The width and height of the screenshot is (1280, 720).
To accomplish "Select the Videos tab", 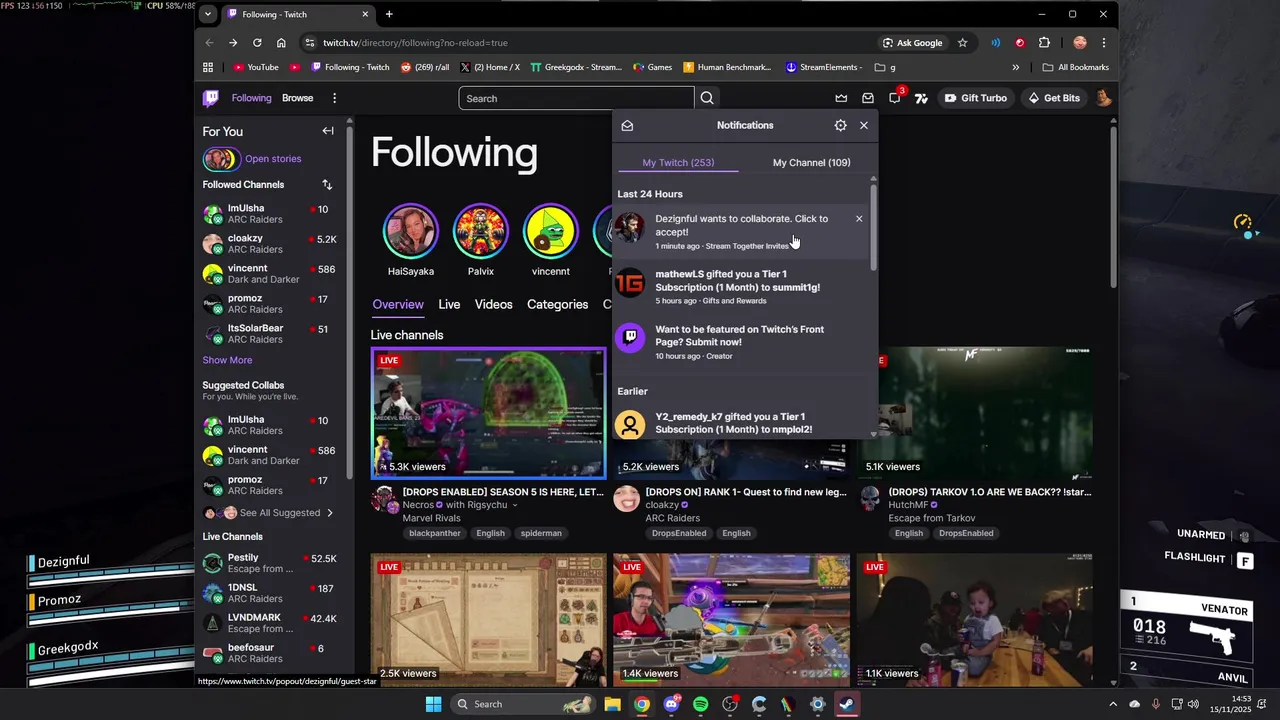I will [x=493, y=304].
